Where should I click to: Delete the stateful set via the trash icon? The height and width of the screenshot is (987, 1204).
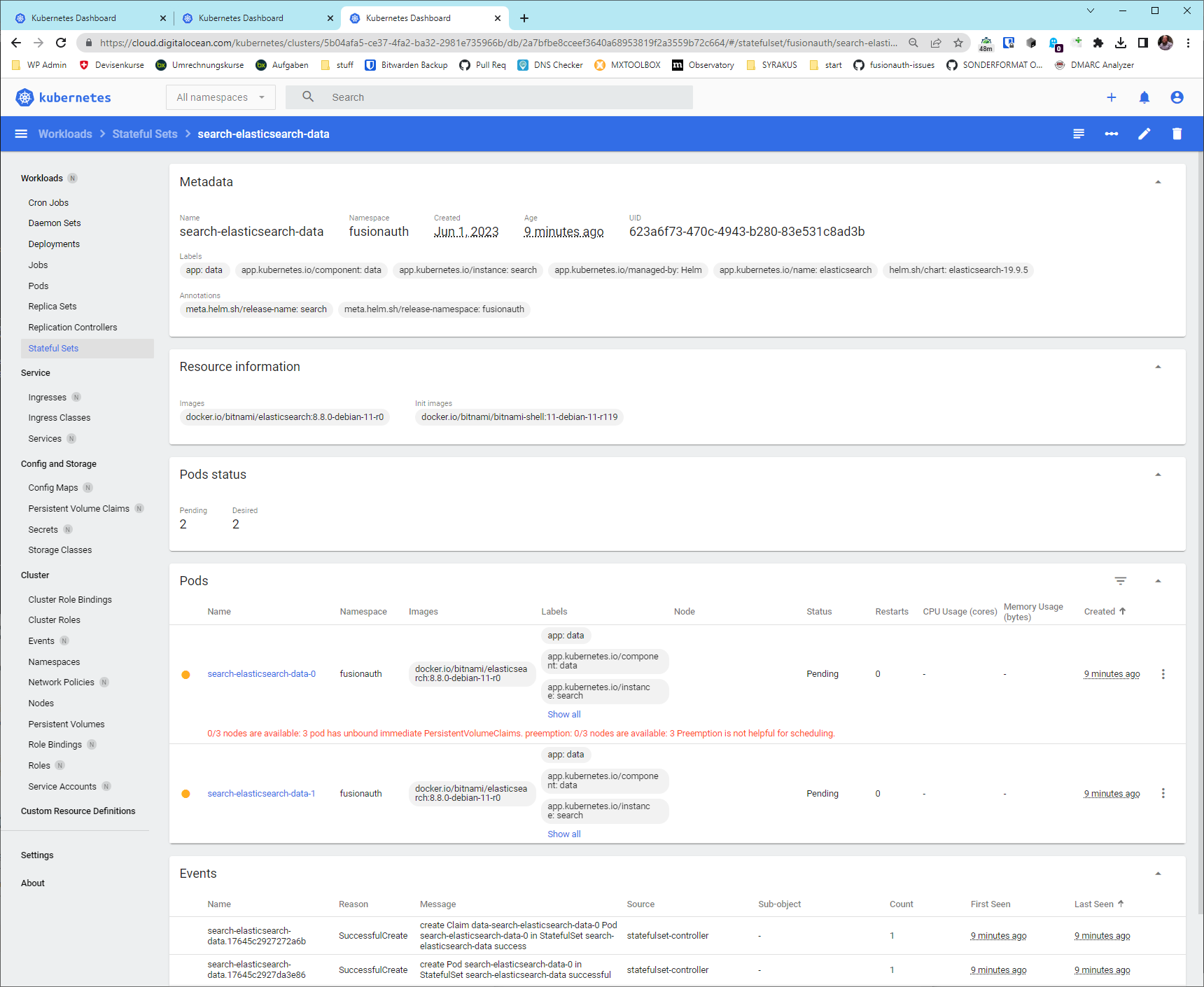tap(1177, 134)
